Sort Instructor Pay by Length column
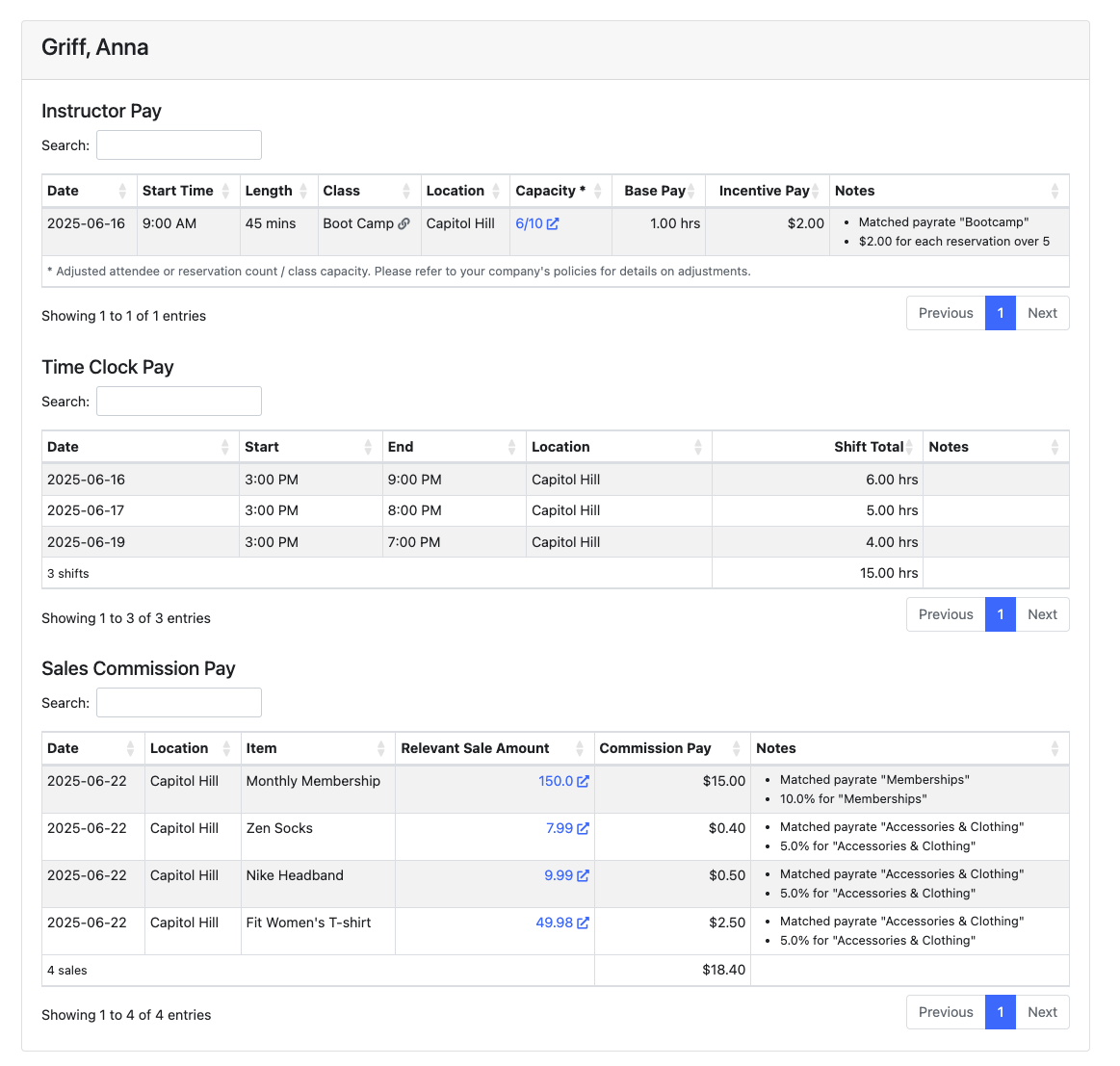Image resolution: width=1120 pixels, height=1066 pixels. (x=278, y=191)
